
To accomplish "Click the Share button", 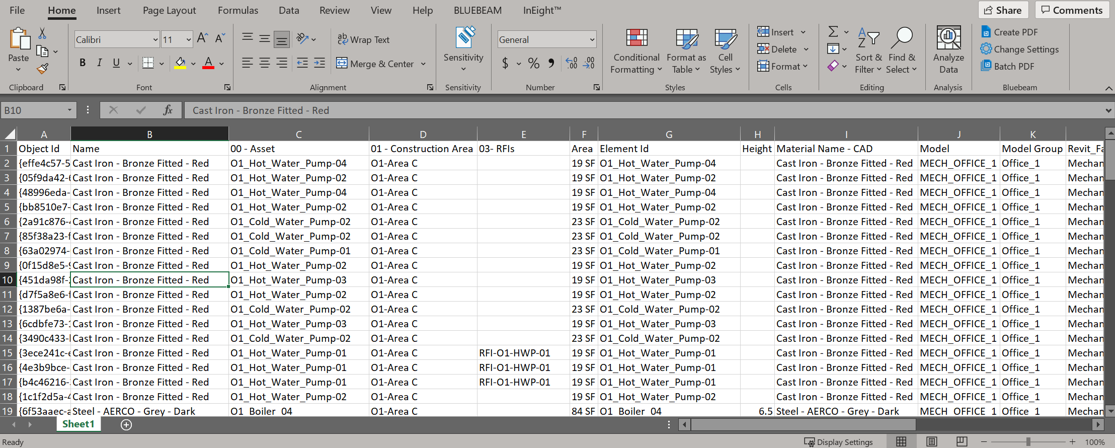I will tap(1002, 10).
